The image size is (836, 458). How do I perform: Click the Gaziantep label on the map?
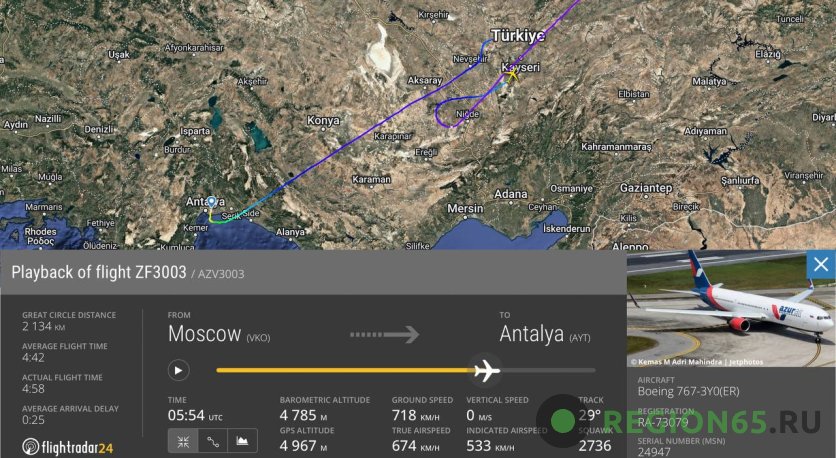[646, 188]
